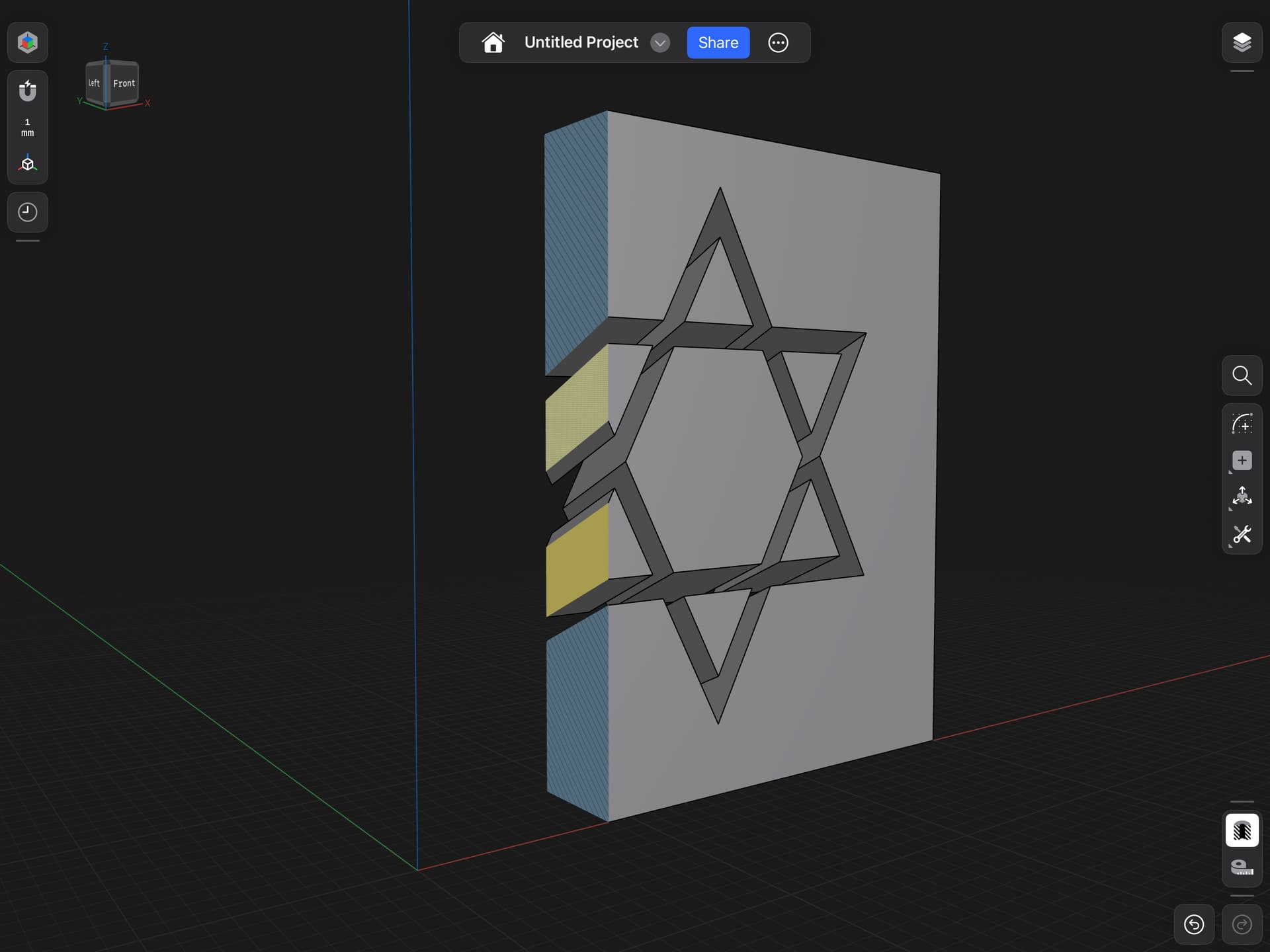Open the Shapr3D cube logo menu

[x=27, y=42]
